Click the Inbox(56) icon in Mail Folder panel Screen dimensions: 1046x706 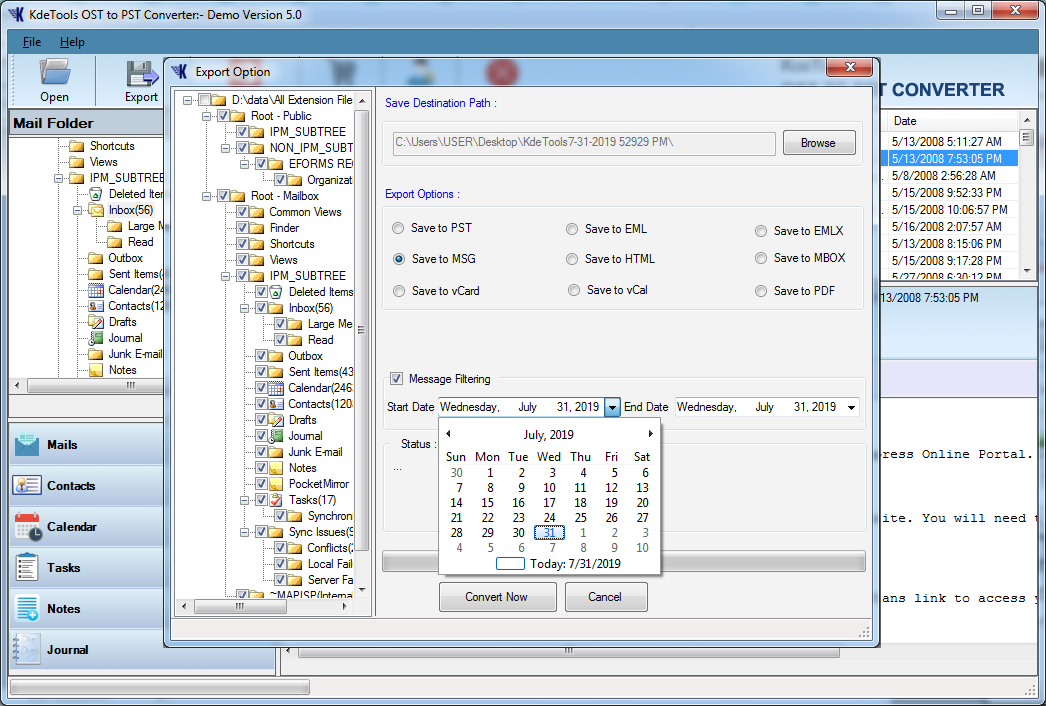point(96,210)
